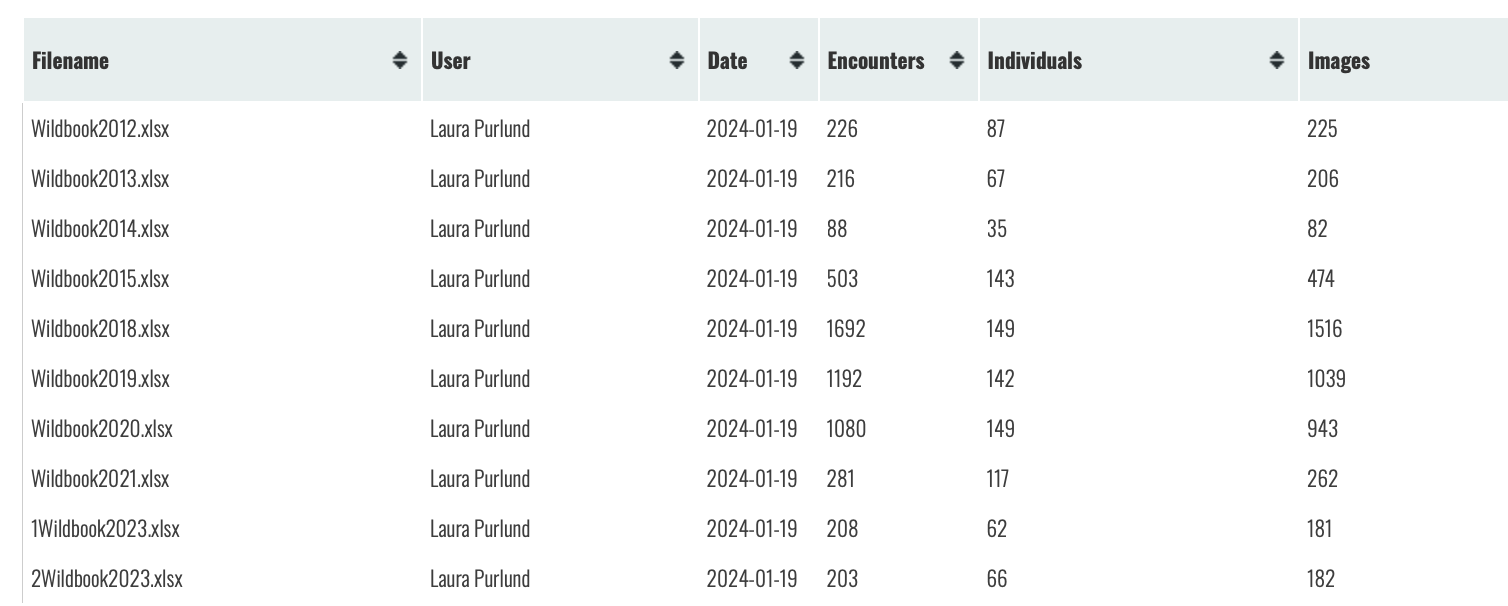The width and height of the screenshot is (1508, 606).
Task: Select the 1Wildbook2023.xlsx filename
Action: pyautogui.click(x=105, y=528)
